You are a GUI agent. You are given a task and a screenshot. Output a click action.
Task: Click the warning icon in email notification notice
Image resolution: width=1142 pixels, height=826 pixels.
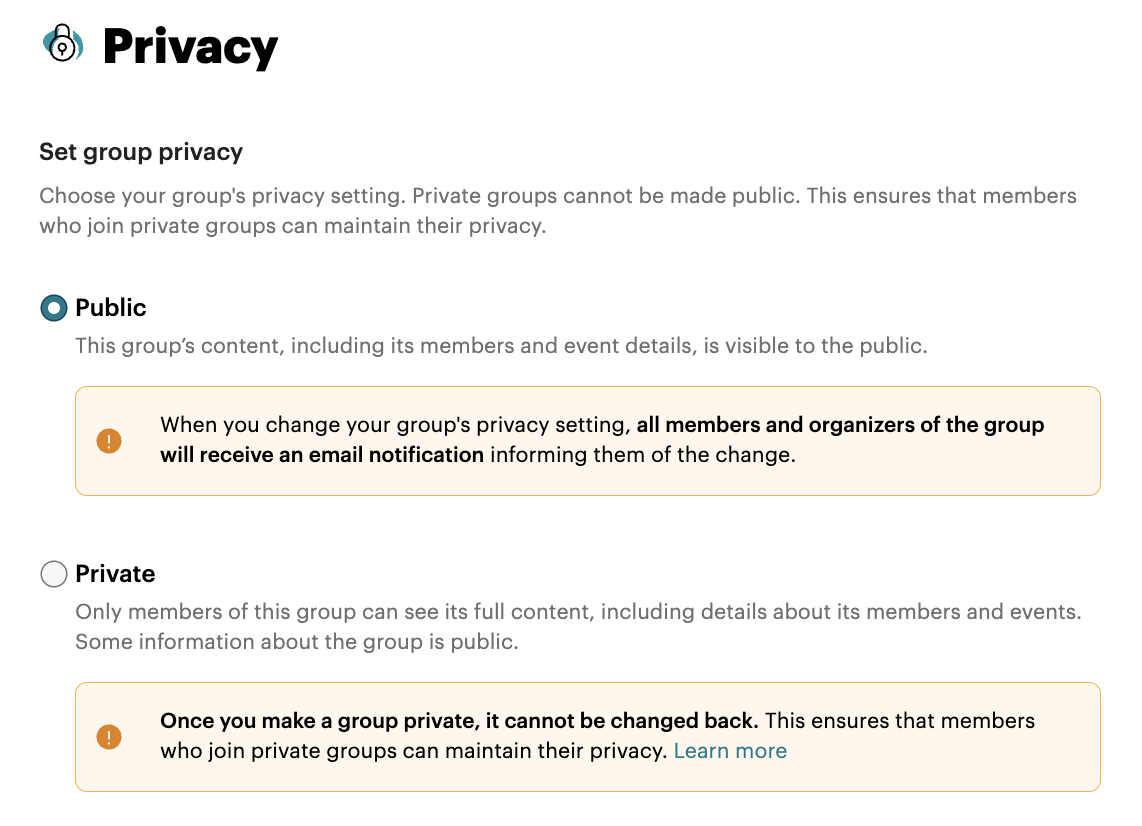108,441
